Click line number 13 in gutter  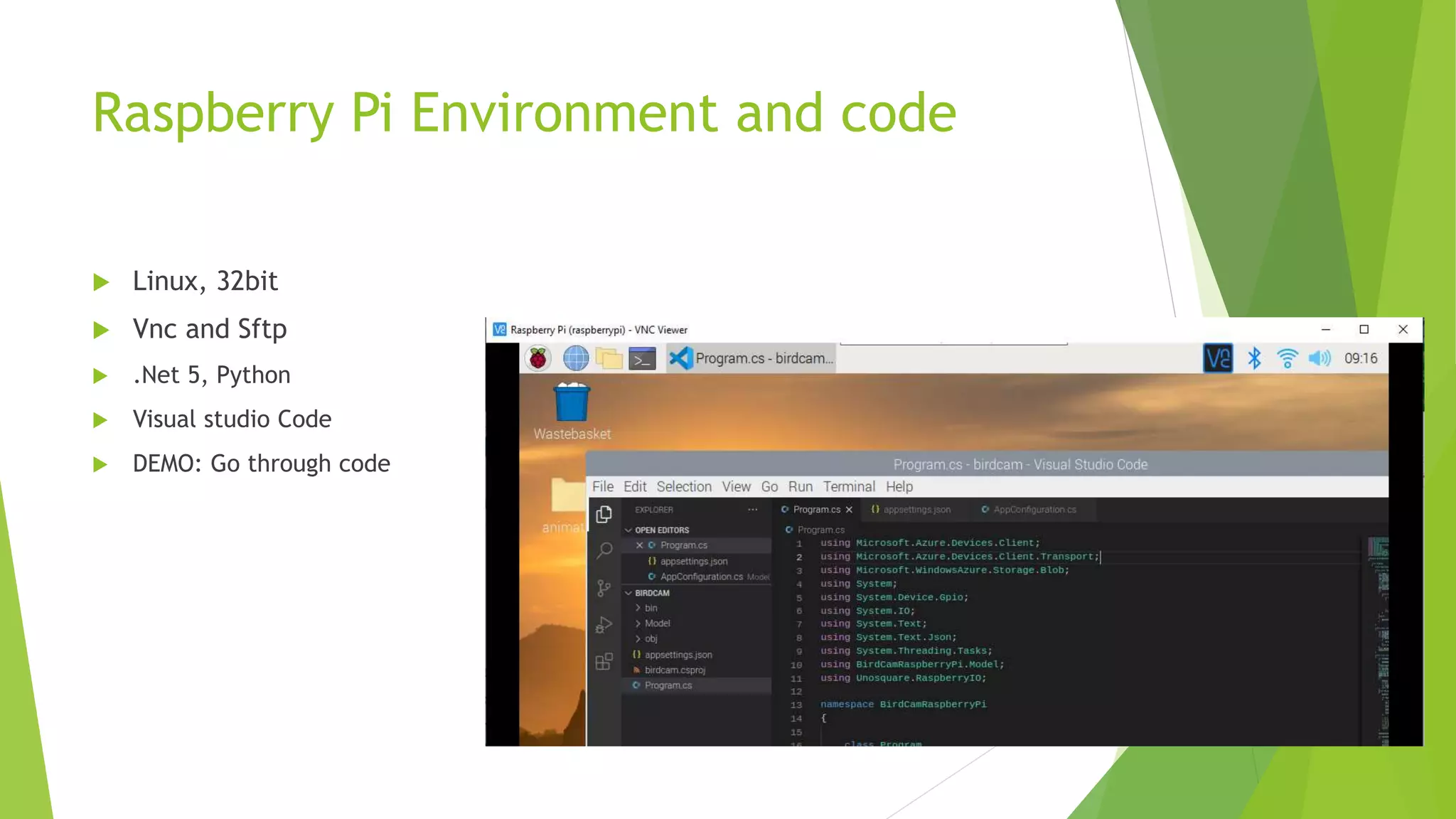pos(796,705)
